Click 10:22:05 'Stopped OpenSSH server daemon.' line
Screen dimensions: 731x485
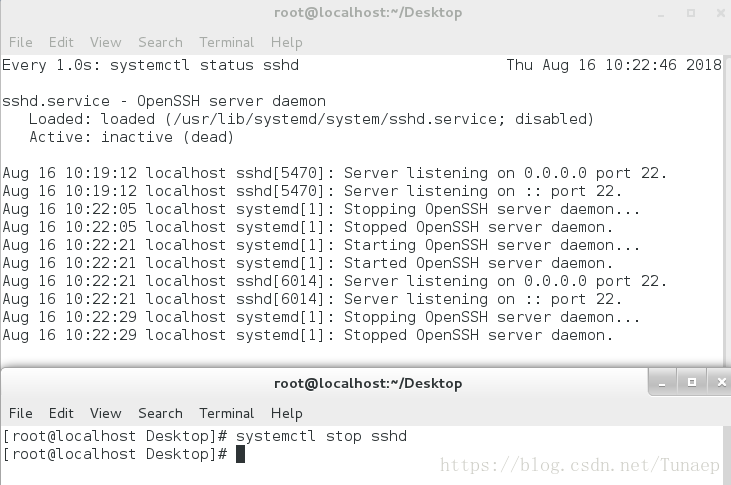point(308,227)
